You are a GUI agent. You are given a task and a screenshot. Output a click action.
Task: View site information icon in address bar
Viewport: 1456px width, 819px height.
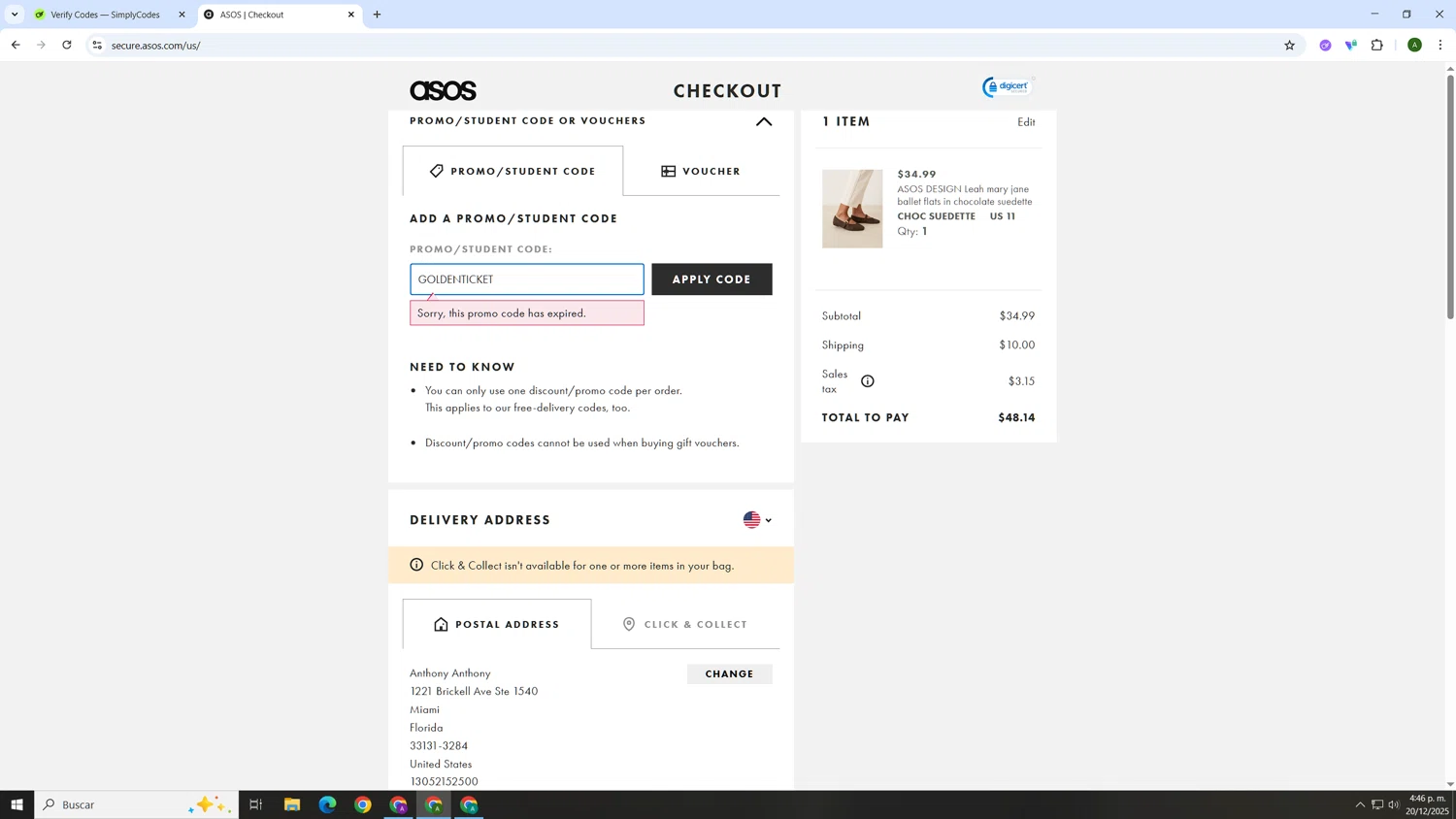coord(97,45)
